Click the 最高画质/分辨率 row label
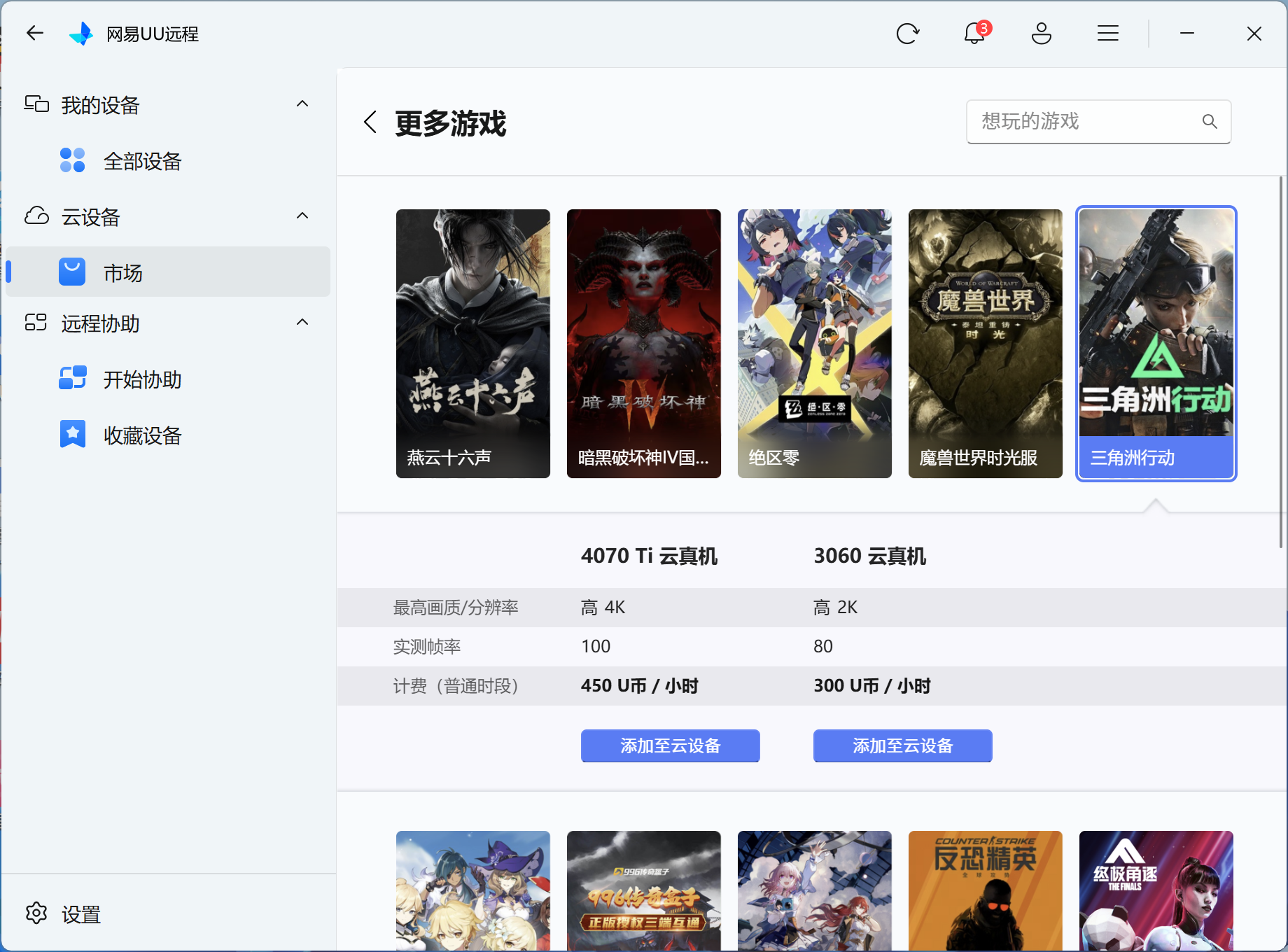The height and width of the screenshot is (952, 1288). coord(456,607)
